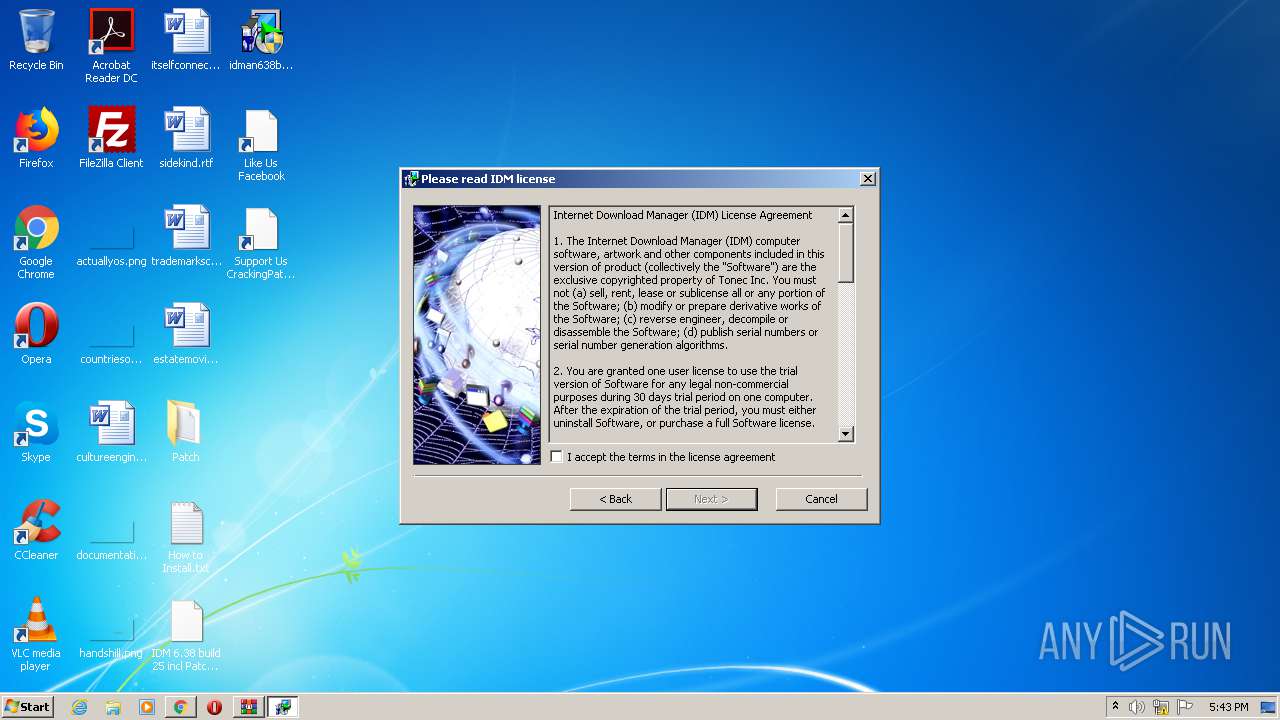Select the idman638b installer icon
This screenshot has width=1280, height=720.
pyautogui.click(x=261, y=41)
